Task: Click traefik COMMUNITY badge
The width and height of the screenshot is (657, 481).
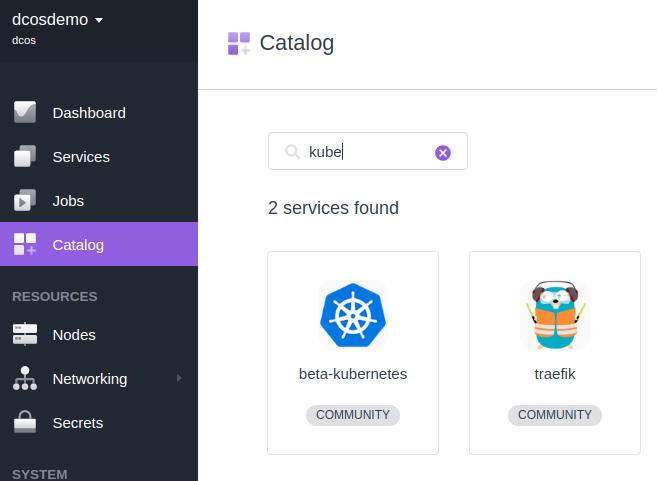Action: tap(555, 415)
